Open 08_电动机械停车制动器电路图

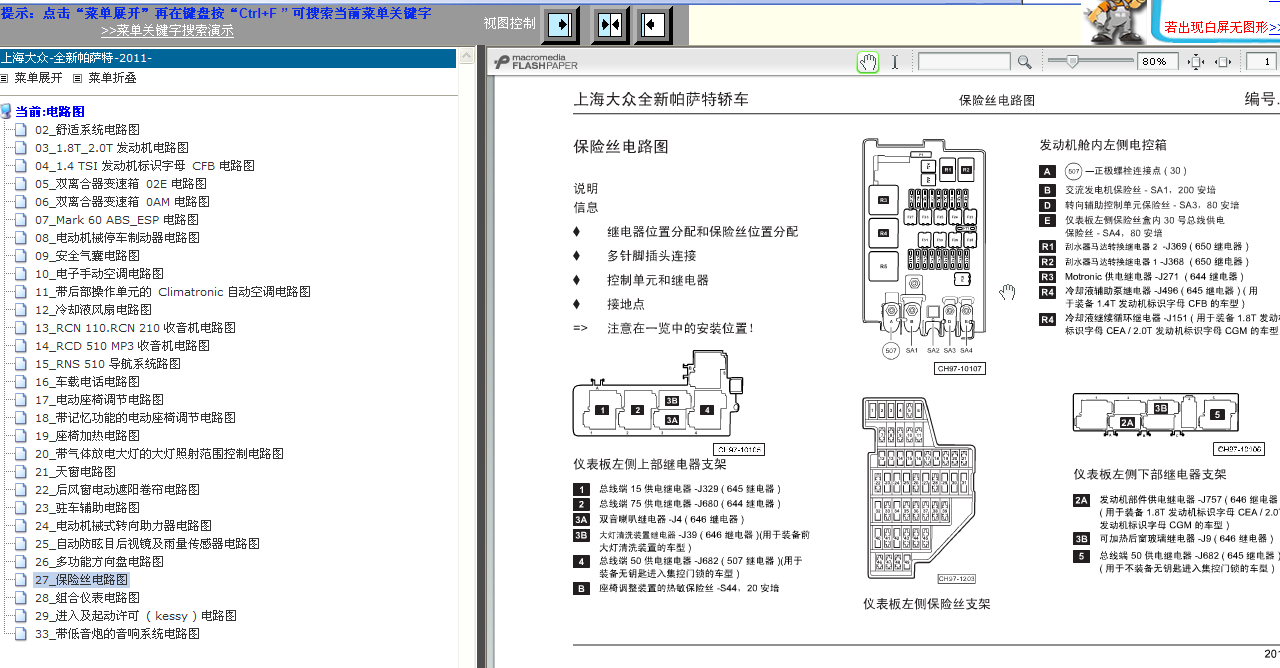coord(118,238)
